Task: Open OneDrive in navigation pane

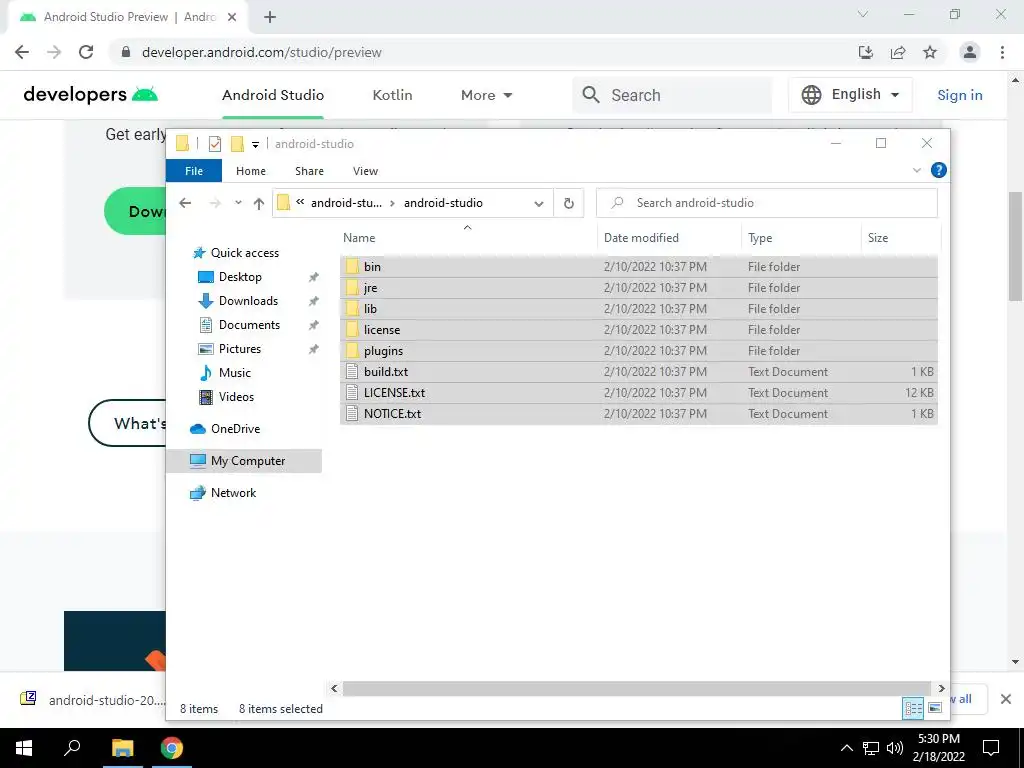Action: pyautogui.click(x=225, y=429)
